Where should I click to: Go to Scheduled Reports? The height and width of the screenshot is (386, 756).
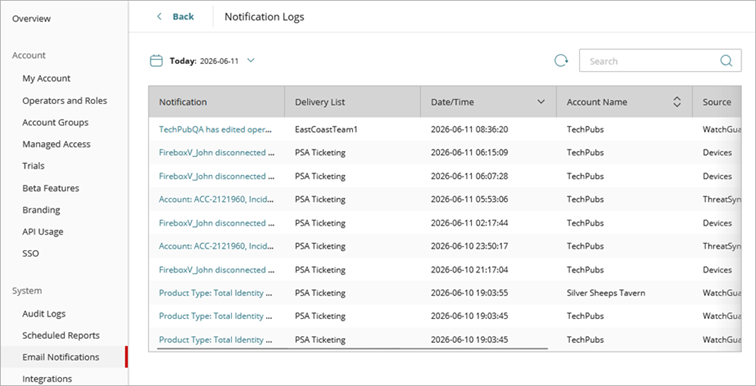pyautogui.click(x=61, y=335)
